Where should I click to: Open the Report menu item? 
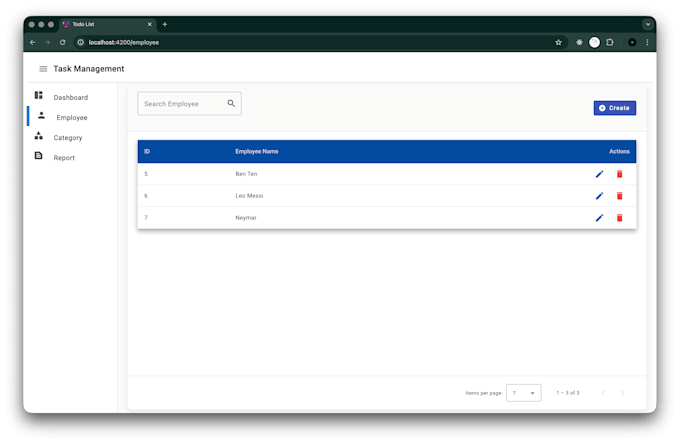tap(64, 158)
